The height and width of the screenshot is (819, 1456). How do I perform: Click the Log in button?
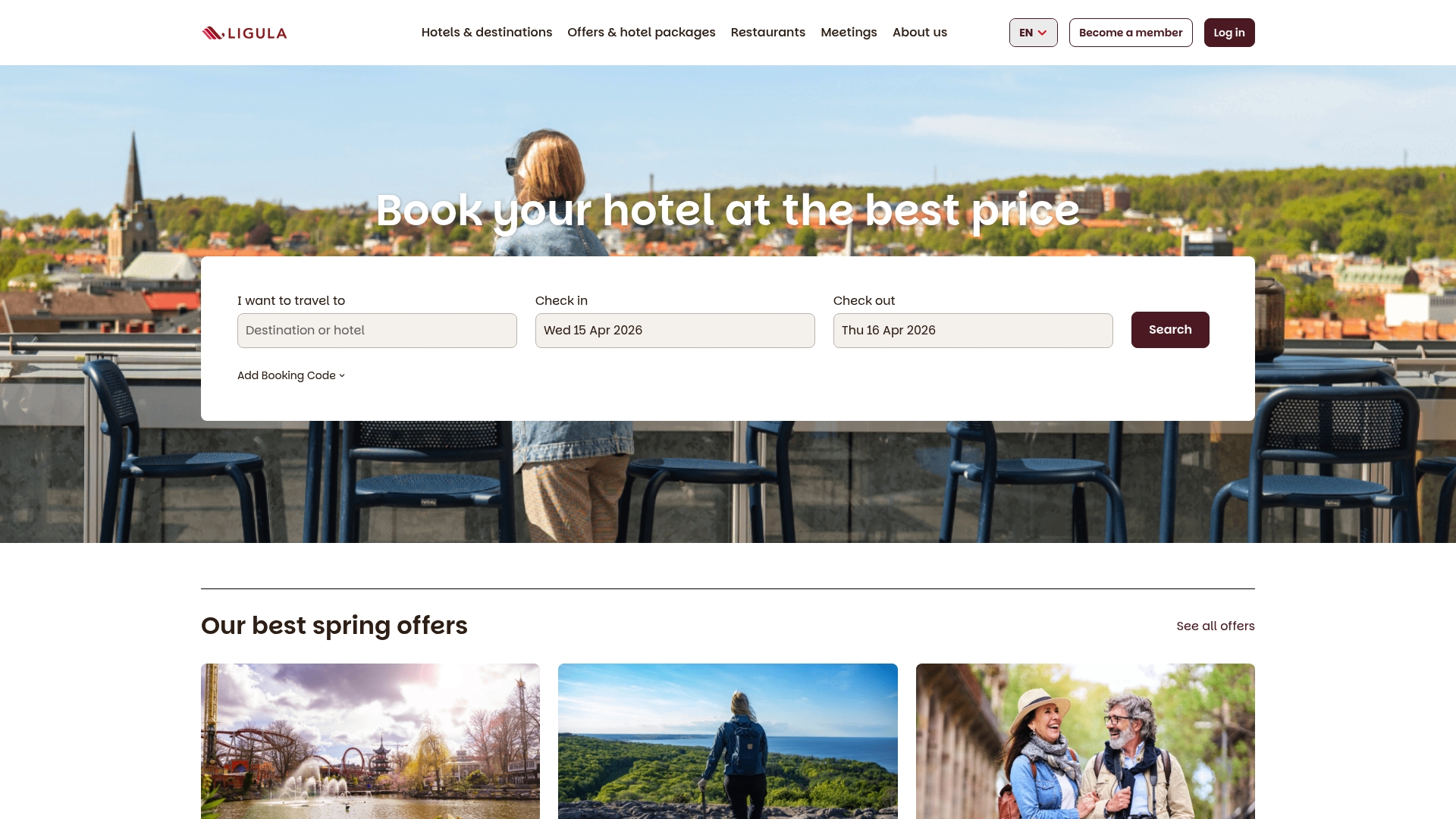click(1229, 33)
